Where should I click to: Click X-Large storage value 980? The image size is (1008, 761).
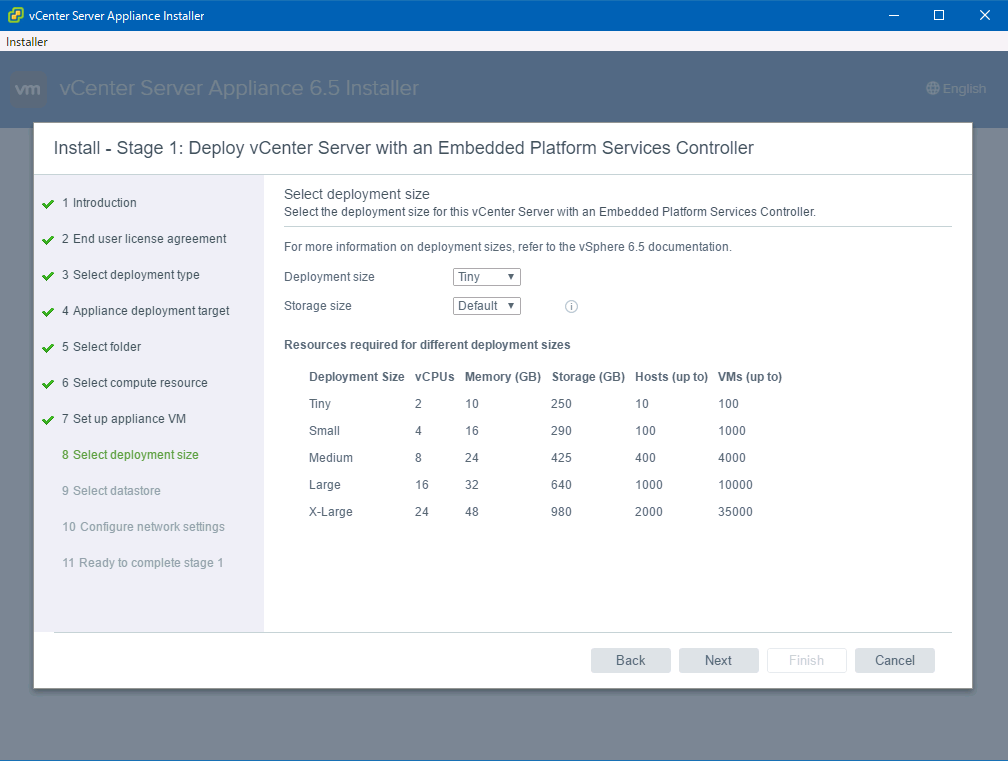click(x=561, y=512)
